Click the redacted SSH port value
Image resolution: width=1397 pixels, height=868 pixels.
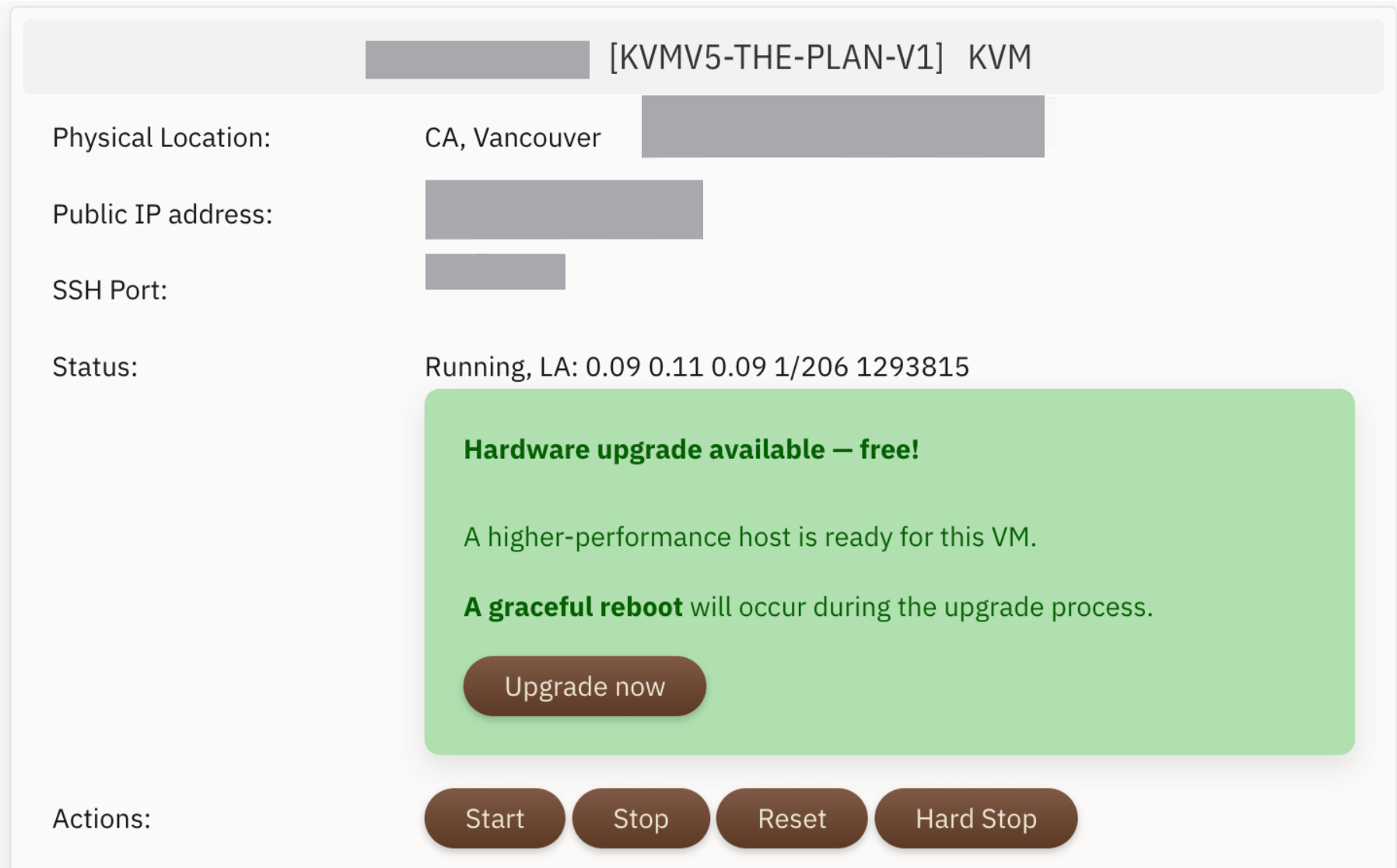click(495, 271)
